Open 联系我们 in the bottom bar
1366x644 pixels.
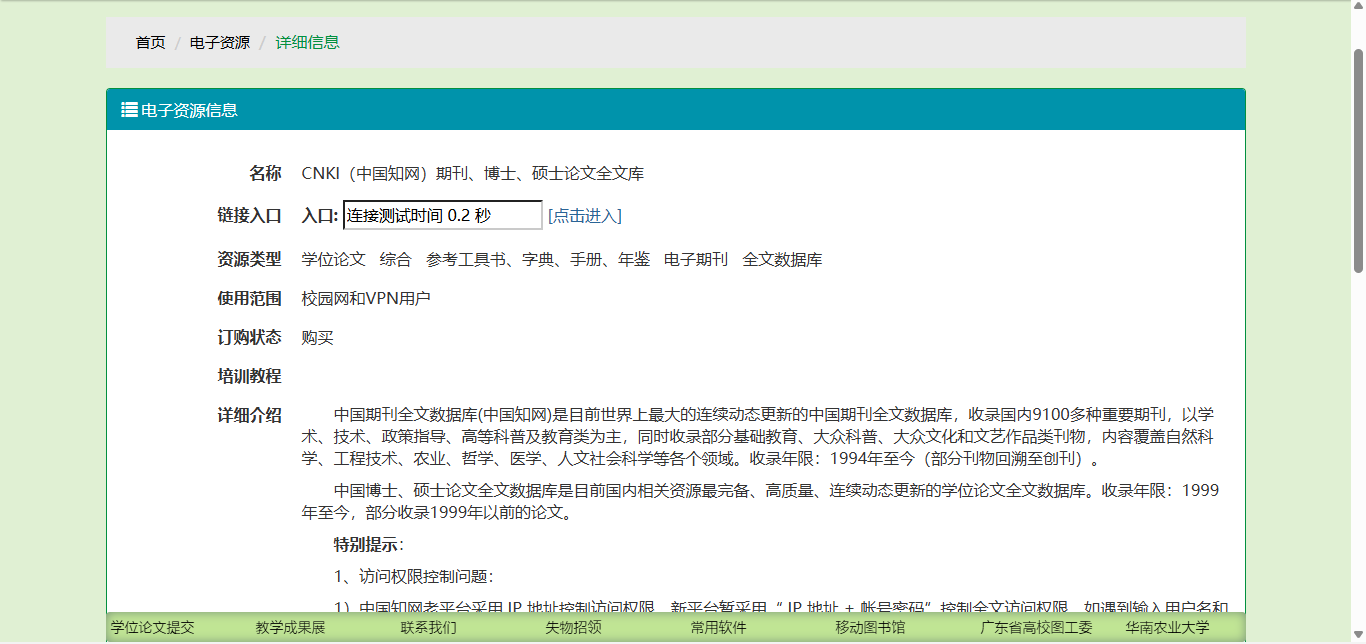[429, 628]
